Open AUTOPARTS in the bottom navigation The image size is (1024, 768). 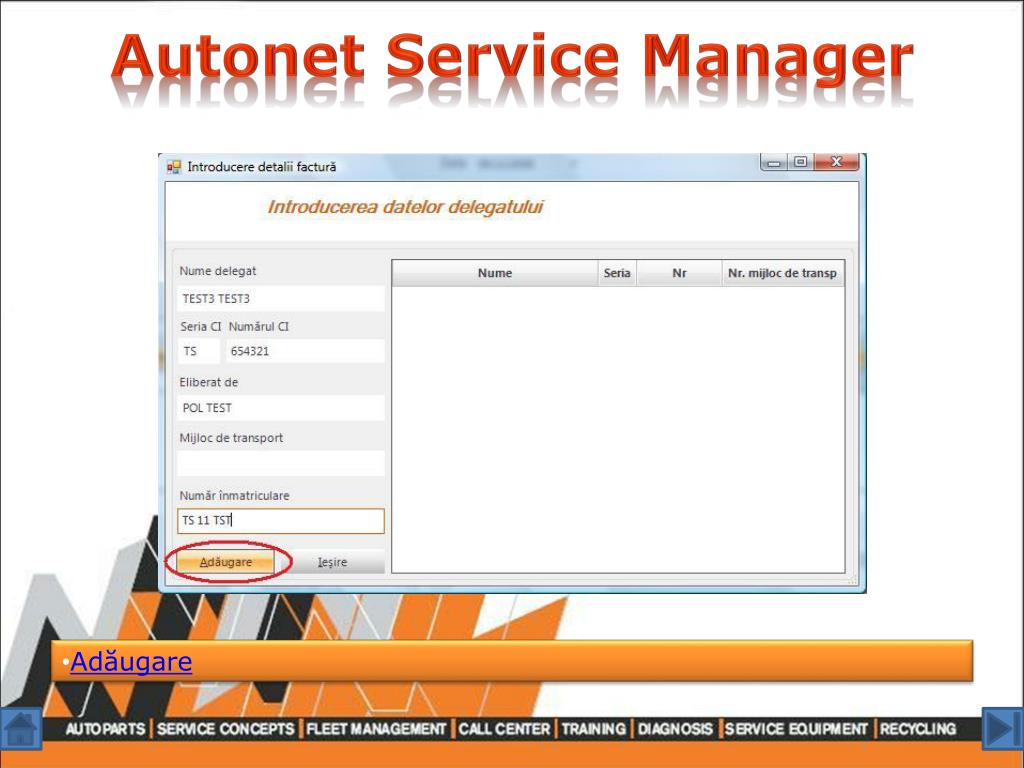point(105,729)
